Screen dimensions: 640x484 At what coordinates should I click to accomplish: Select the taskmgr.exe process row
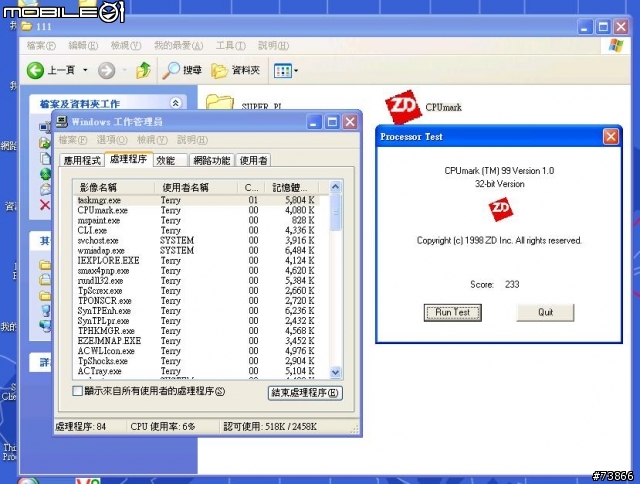click(x=196, y=200)
